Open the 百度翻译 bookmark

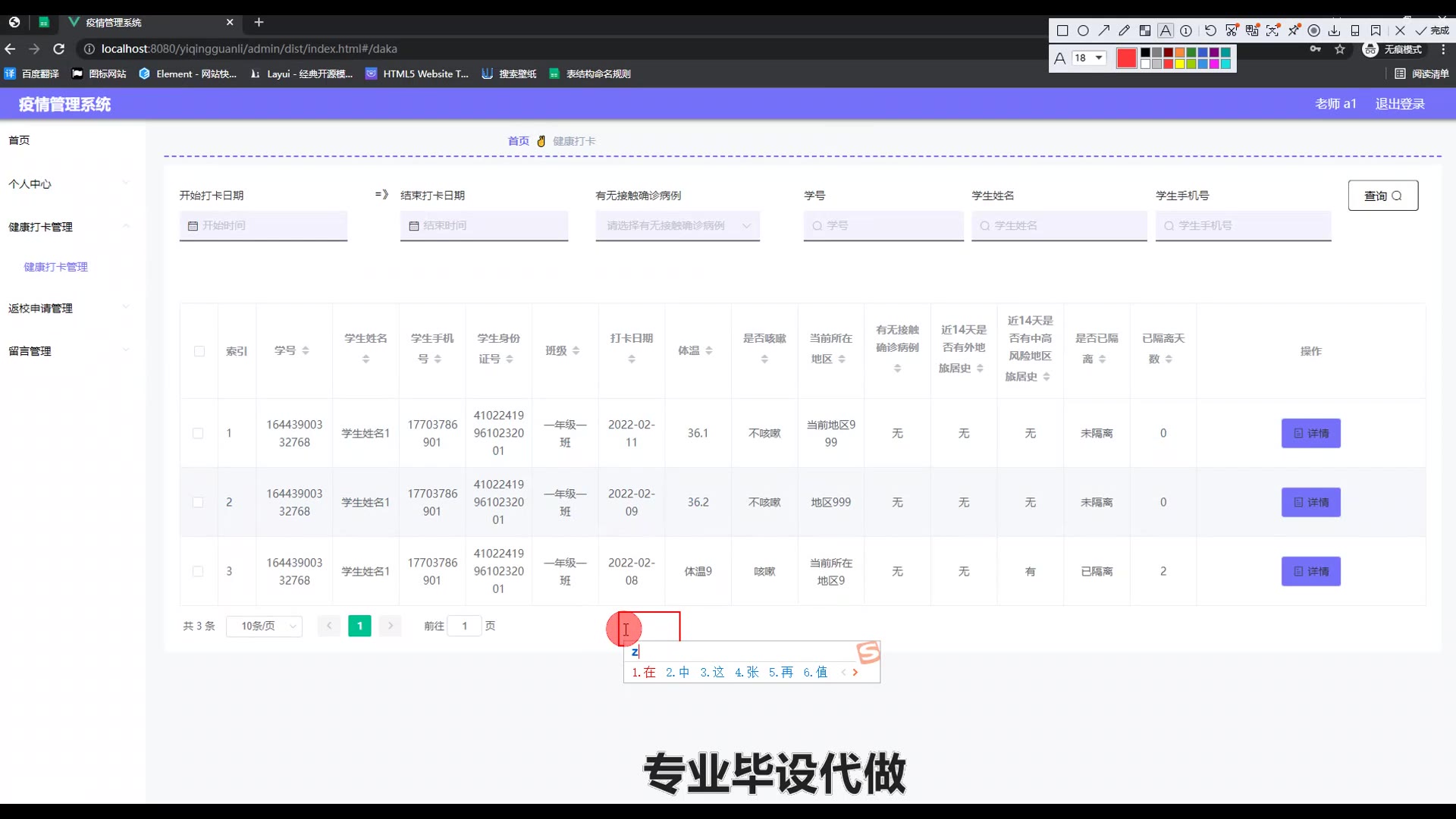click(x=32, y=74)
